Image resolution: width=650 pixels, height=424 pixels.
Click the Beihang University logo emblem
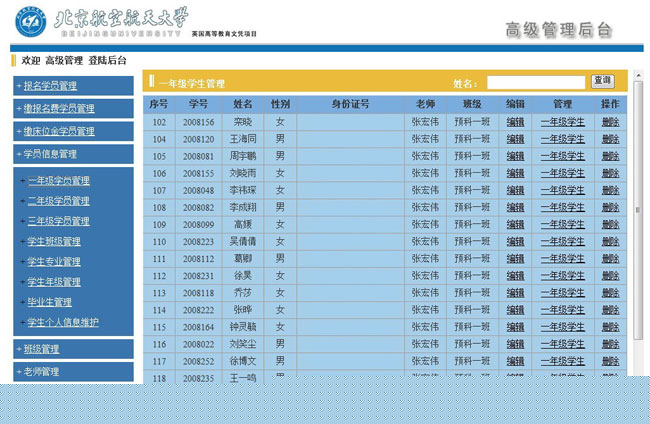28,20
